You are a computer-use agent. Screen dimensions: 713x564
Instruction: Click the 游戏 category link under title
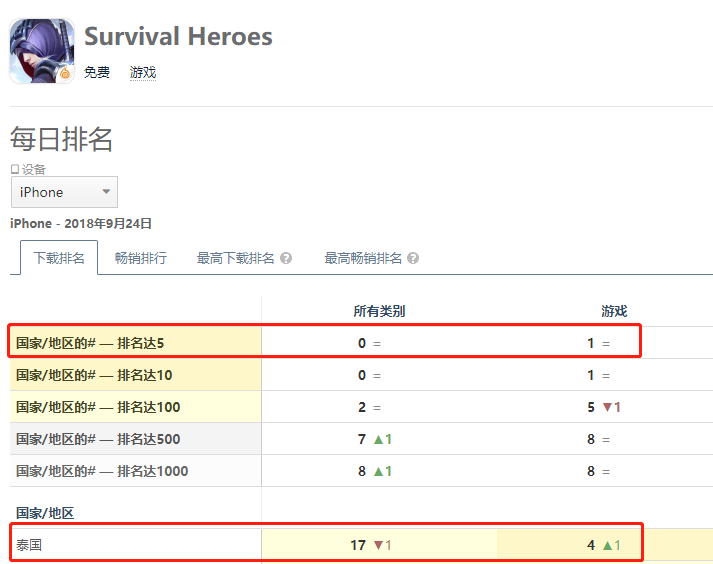143,72
